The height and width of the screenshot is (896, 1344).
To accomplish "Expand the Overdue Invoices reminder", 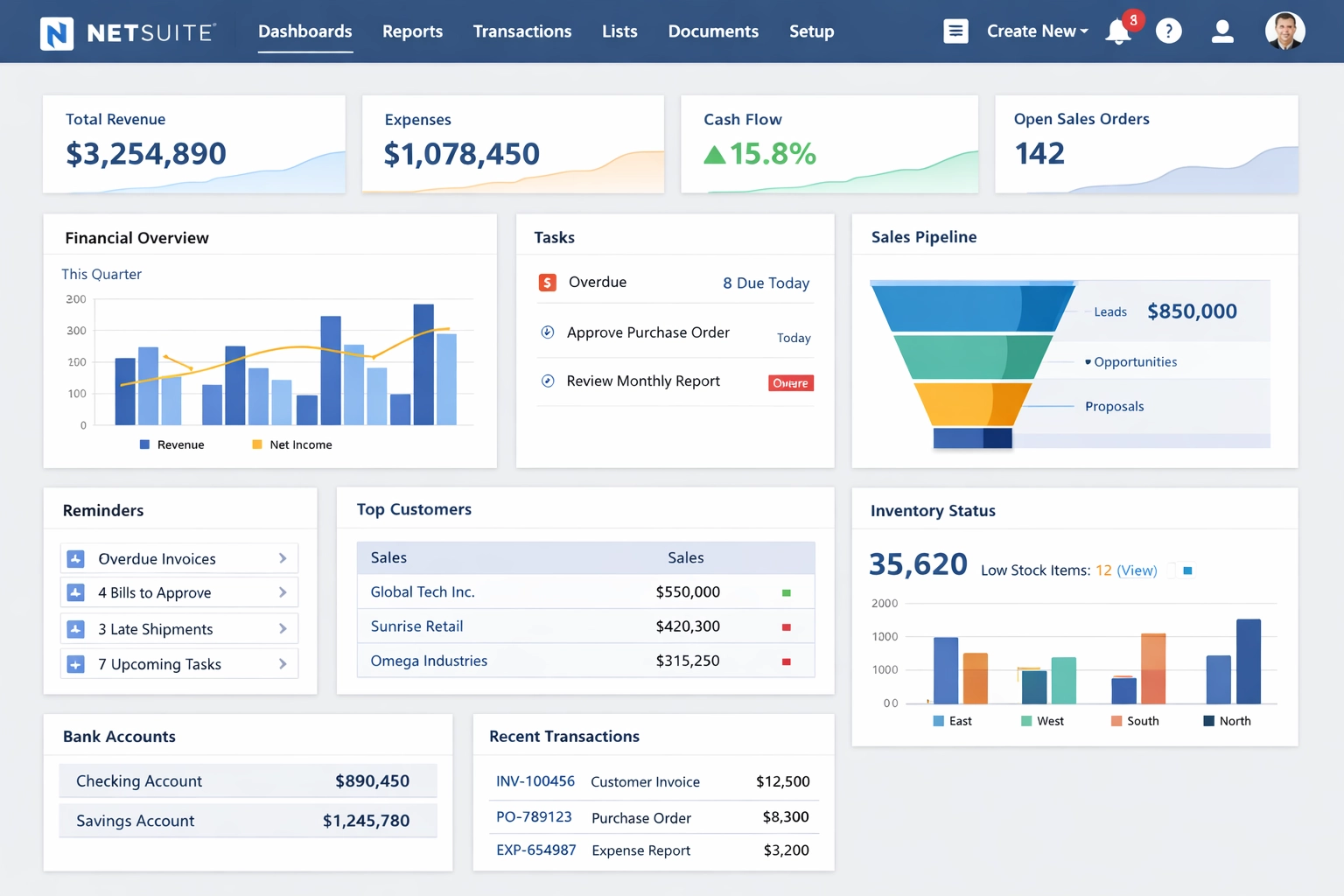I will pyautogui.click(x=282, y=557).
